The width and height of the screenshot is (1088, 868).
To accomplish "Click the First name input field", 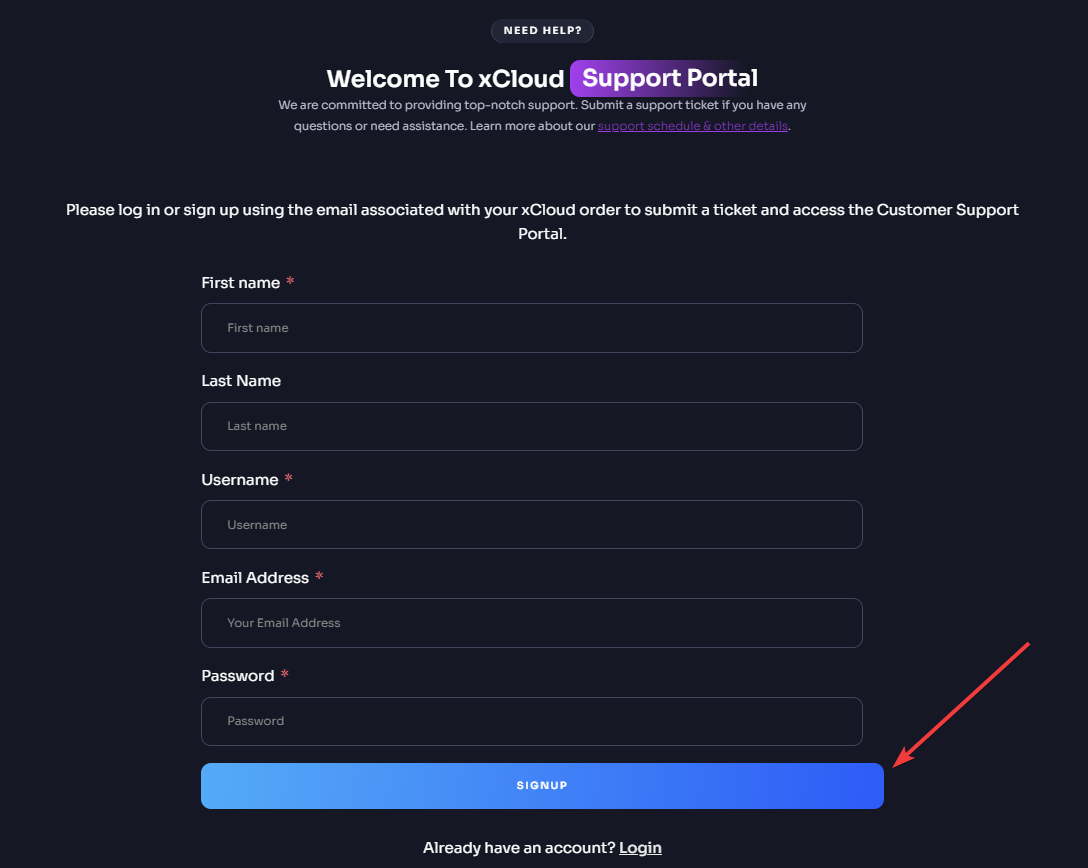I will tap(531, 327).
